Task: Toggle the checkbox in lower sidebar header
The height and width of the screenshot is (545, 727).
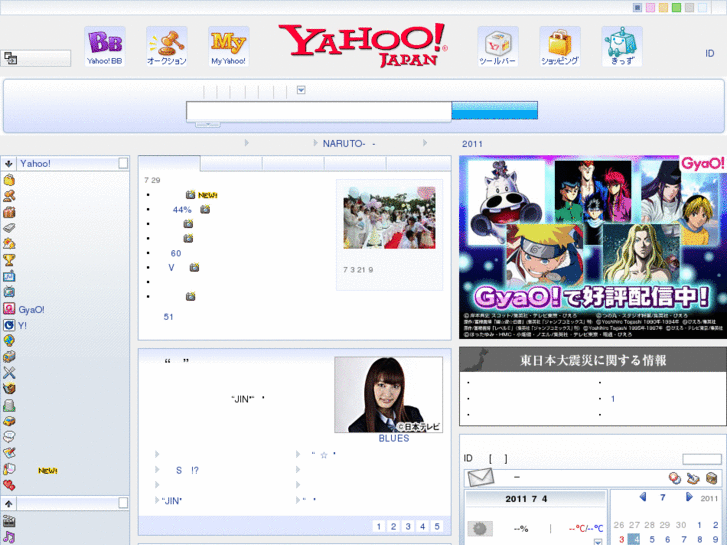Action: pyautogui.click(x=123, y=503)
